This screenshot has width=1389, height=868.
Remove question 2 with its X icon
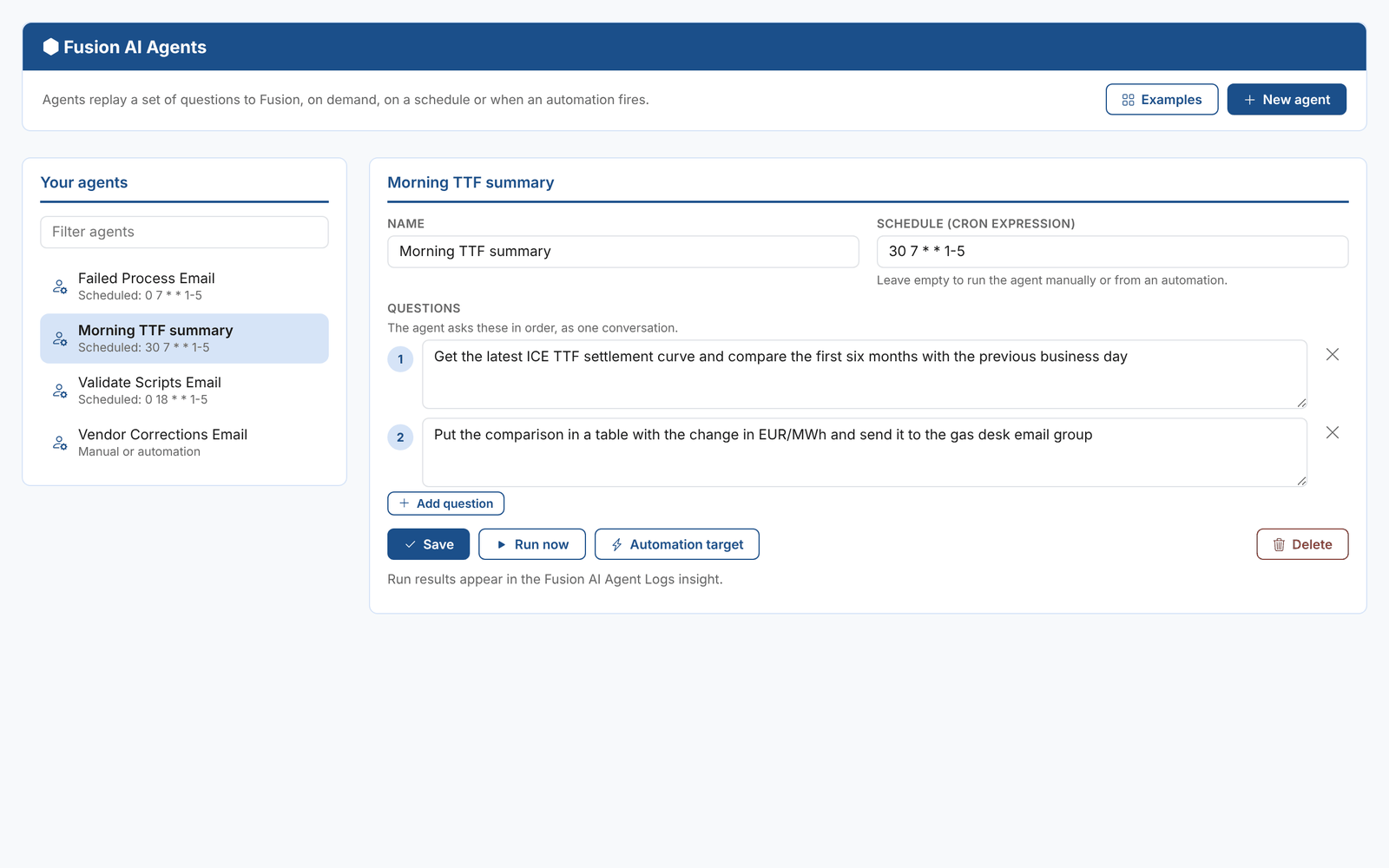[1333, 432]
